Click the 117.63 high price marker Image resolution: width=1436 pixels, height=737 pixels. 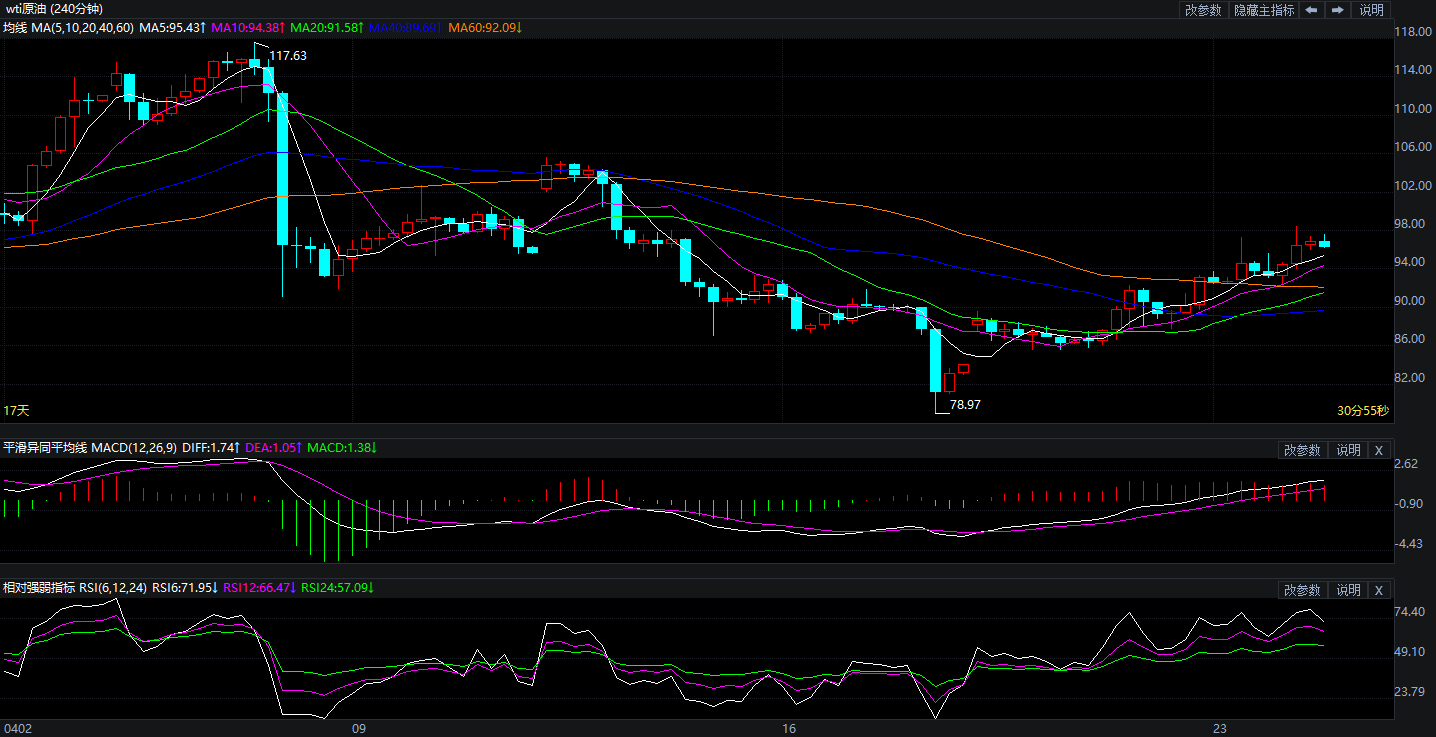(x=288, y=56)
